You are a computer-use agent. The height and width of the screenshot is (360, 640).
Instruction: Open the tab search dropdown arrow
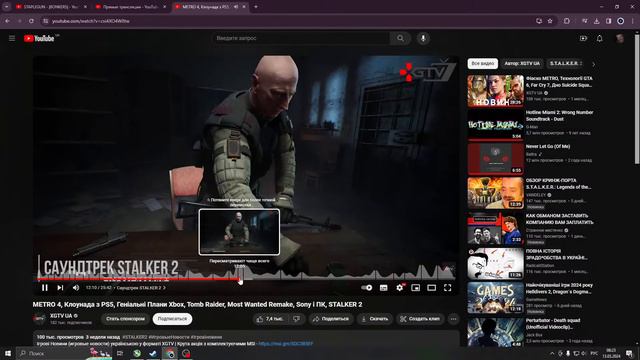click(7, 7)
